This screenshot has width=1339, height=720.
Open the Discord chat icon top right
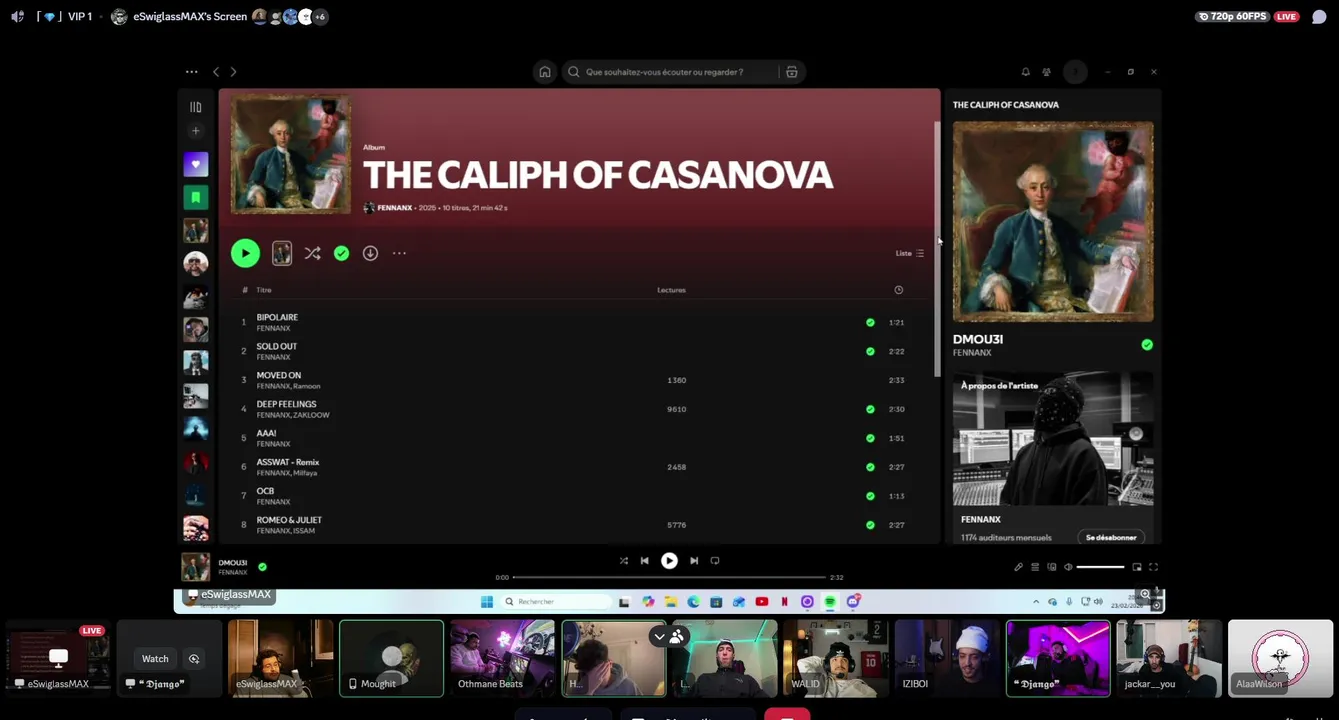[x=1319, y=17]
